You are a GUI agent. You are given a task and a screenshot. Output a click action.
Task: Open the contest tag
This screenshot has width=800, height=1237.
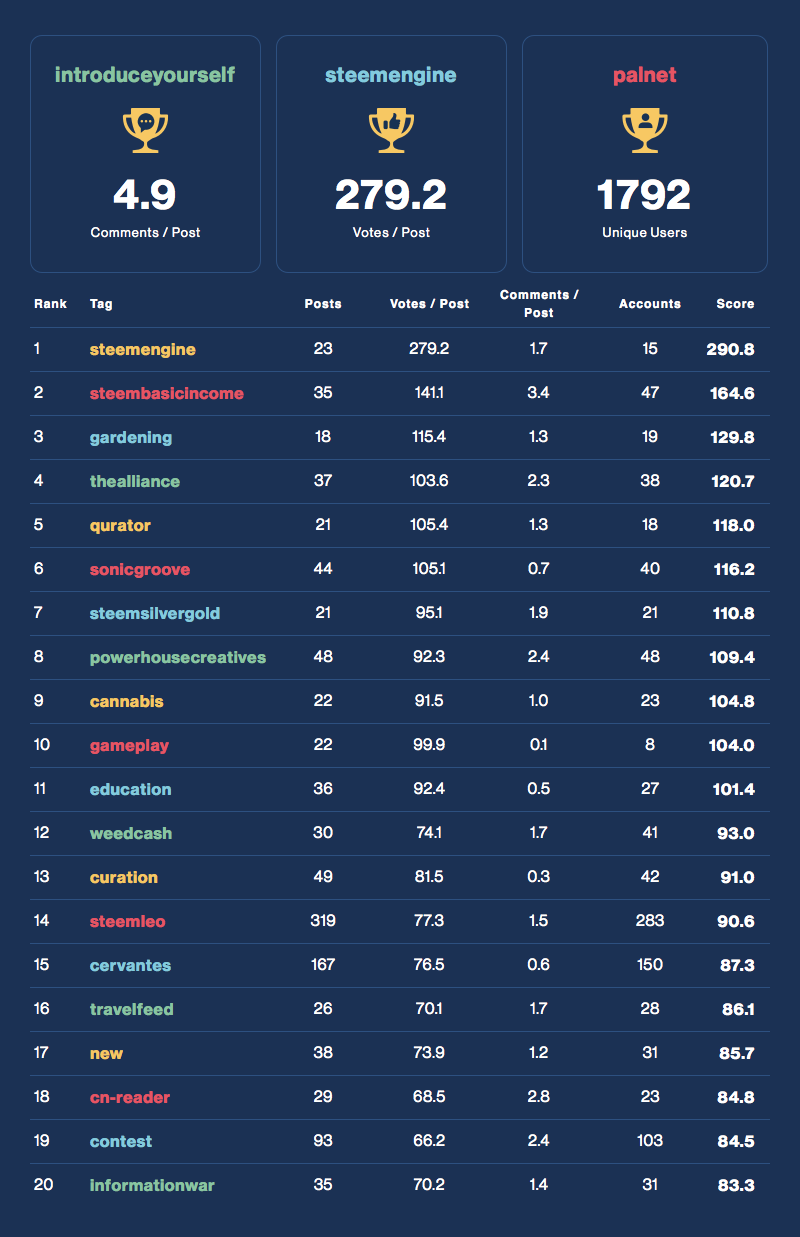121,1141
